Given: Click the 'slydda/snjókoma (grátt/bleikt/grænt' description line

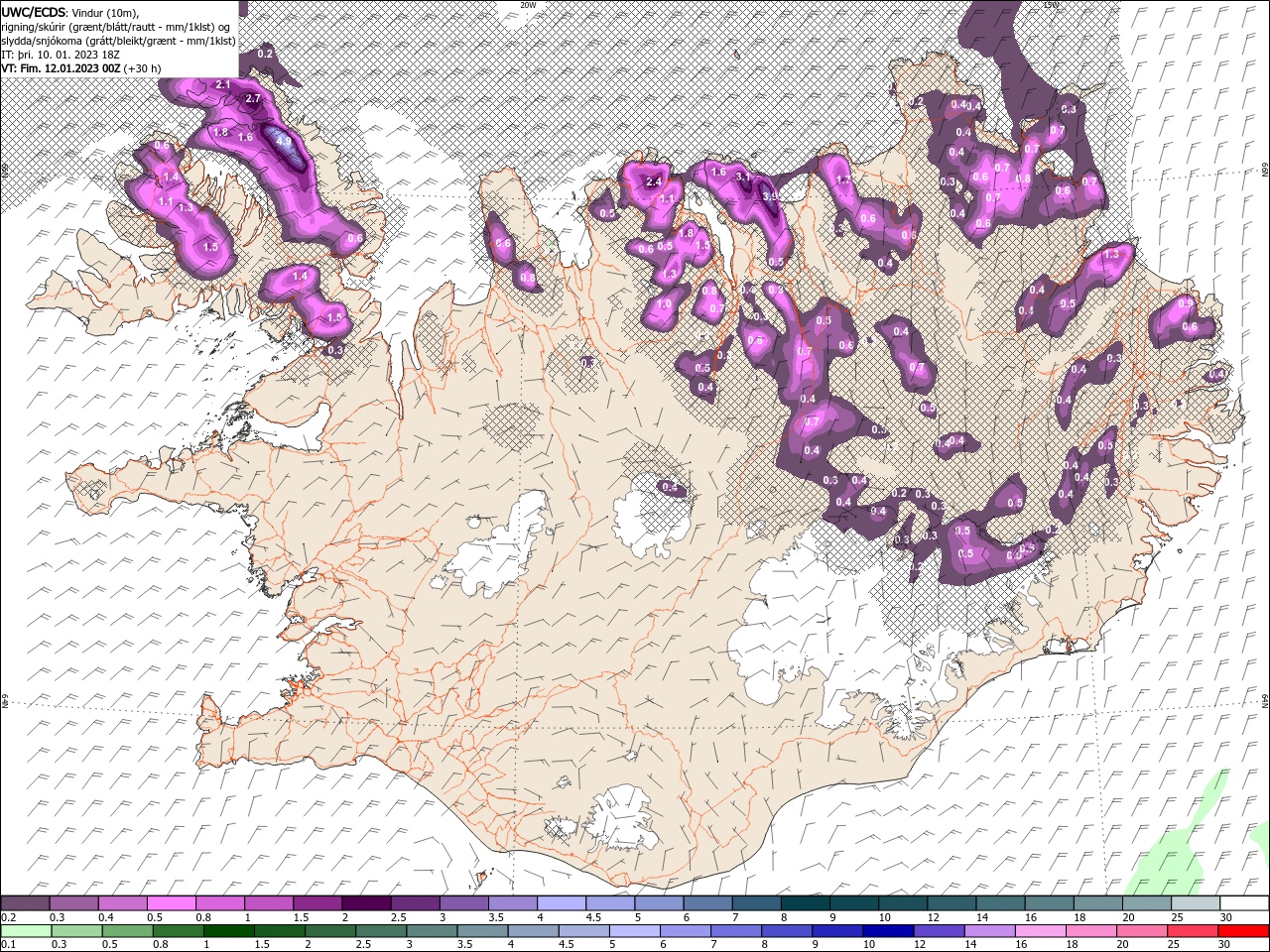Looking at the screenshot, I should point(118,41).
